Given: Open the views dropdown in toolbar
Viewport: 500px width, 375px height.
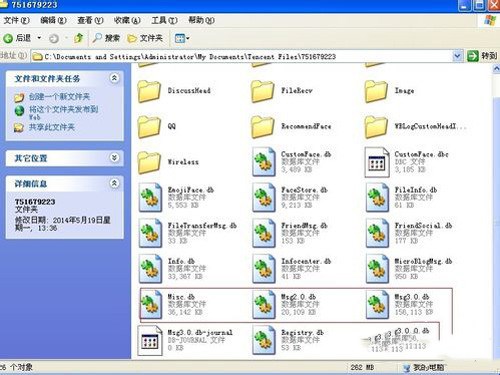Looking at the screenshot, I should 182,38.
